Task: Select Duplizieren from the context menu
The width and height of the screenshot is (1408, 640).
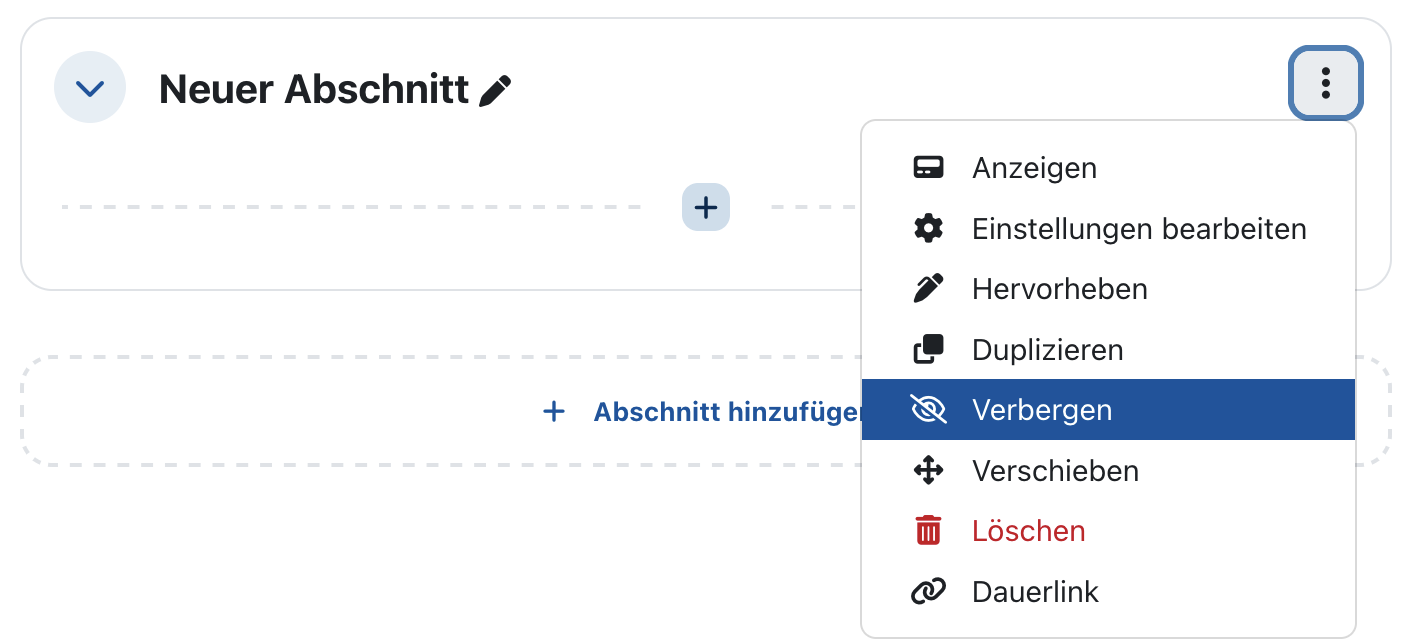Action: point(1046,349)
